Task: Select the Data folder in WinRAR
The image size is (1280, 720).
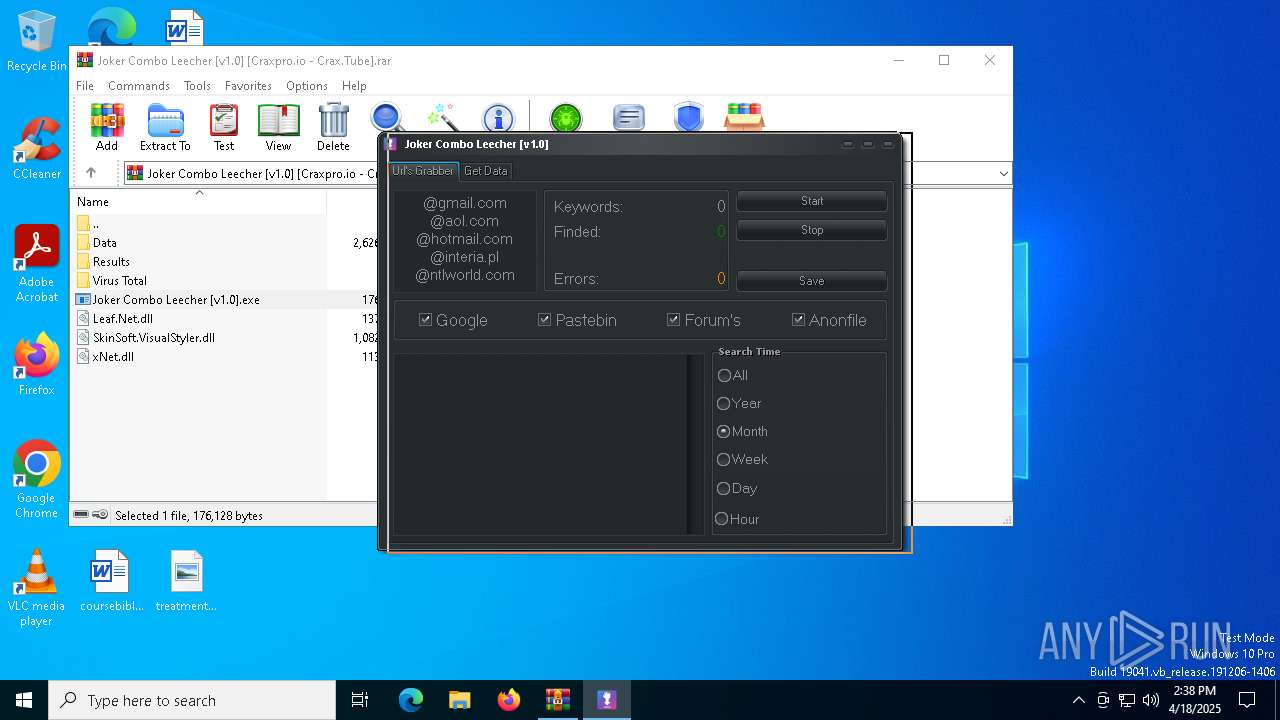Action: pyautogui.click(x=105, y=243)
